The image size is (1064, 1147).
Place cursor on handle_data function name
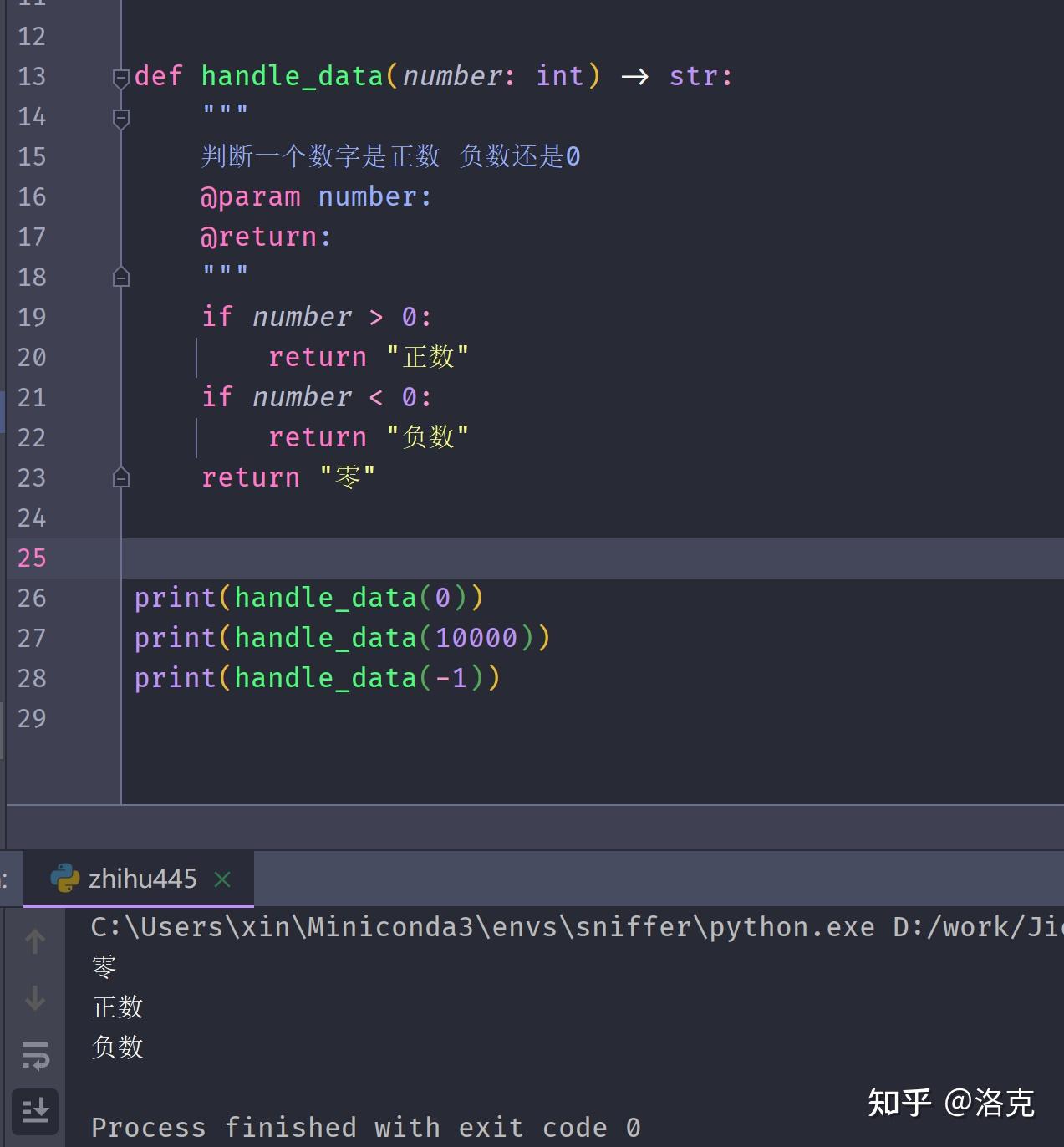click(292, 76)
